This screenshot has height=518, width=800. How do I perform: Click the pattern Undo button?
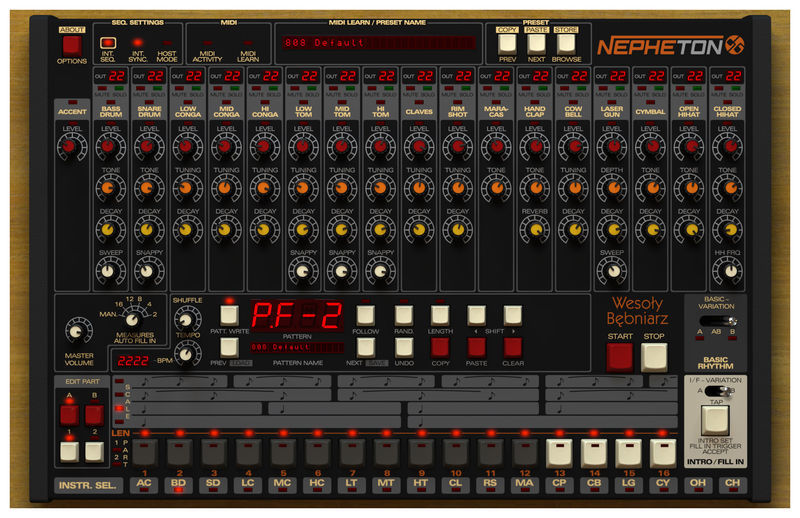[404, 348]
